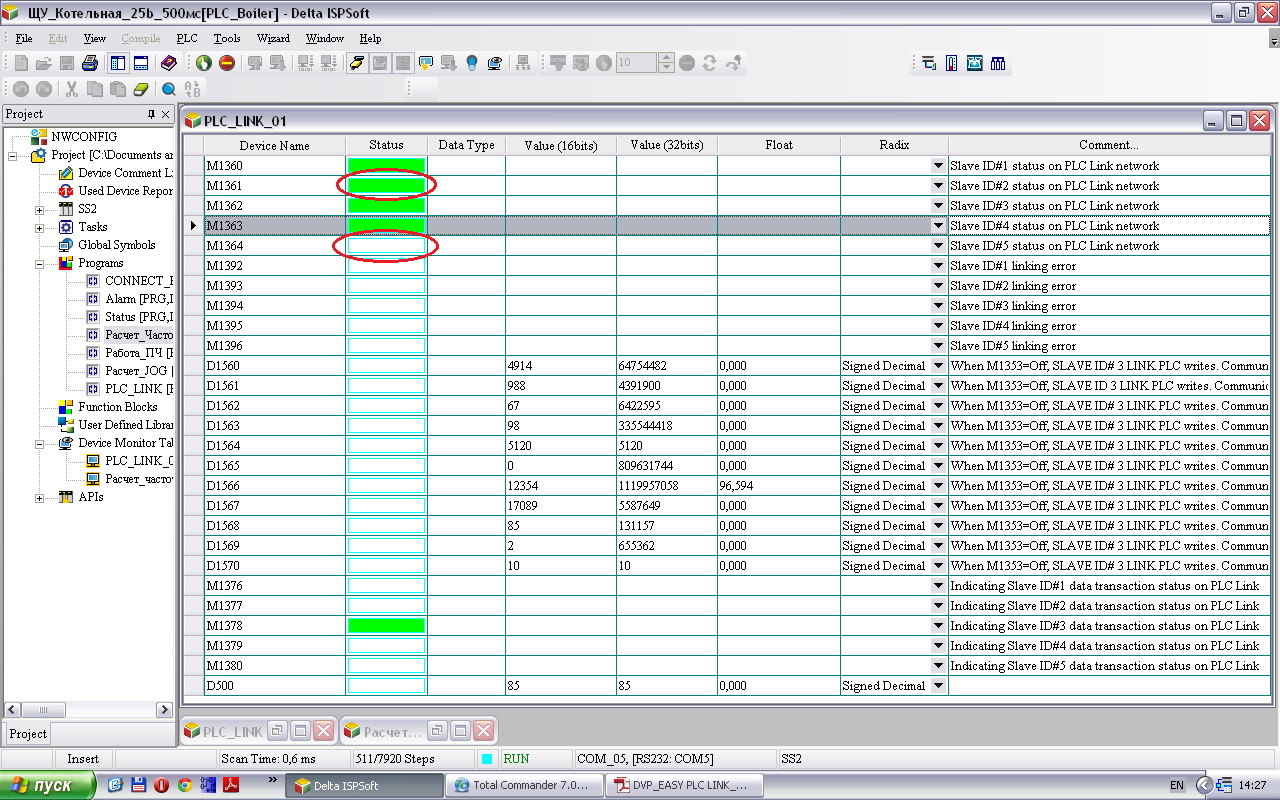
Task: Open the Wizard menu
Action: point(273,38)
